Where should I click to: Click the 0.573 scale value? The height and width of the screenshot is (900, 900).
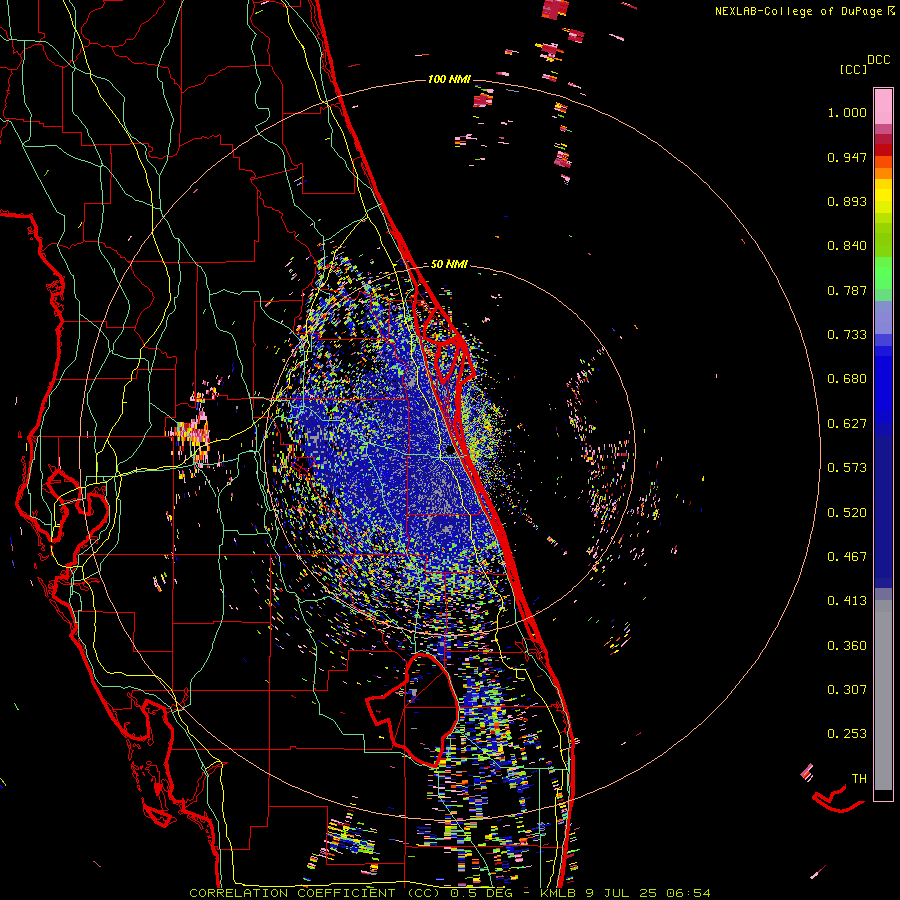pyautogui.click(x=847, y=468)
